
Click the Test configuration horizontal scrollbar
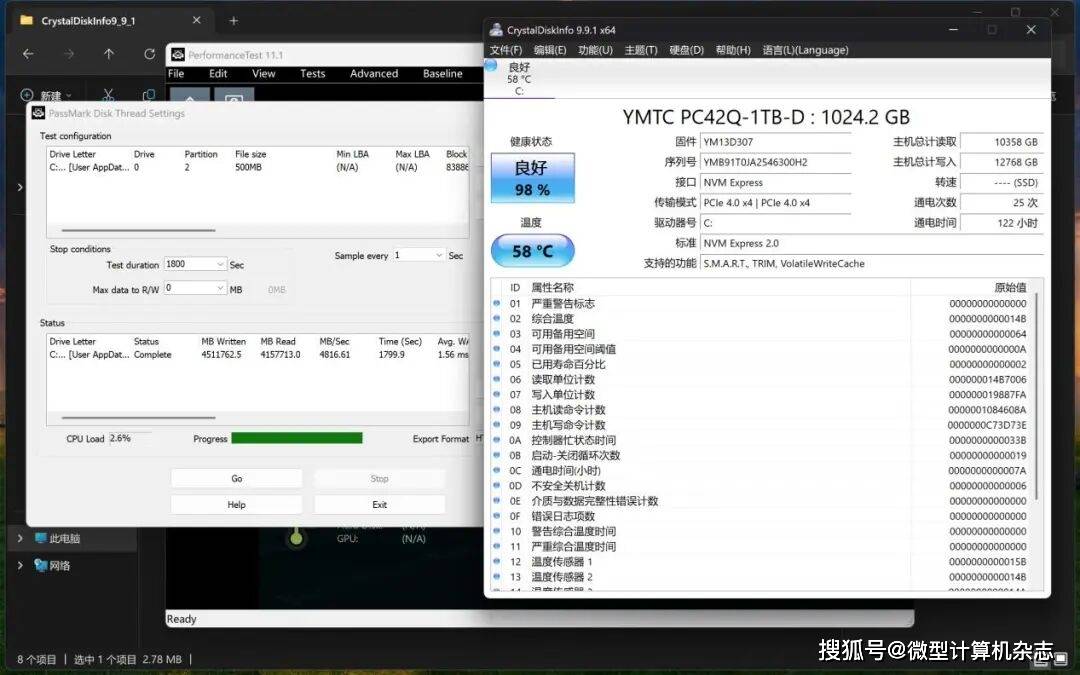click(138, 230)
